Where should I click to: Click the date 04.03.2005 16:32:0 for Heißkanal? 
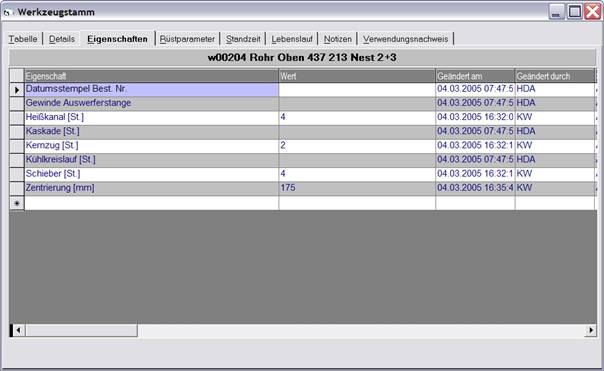[x=475, y=117]
